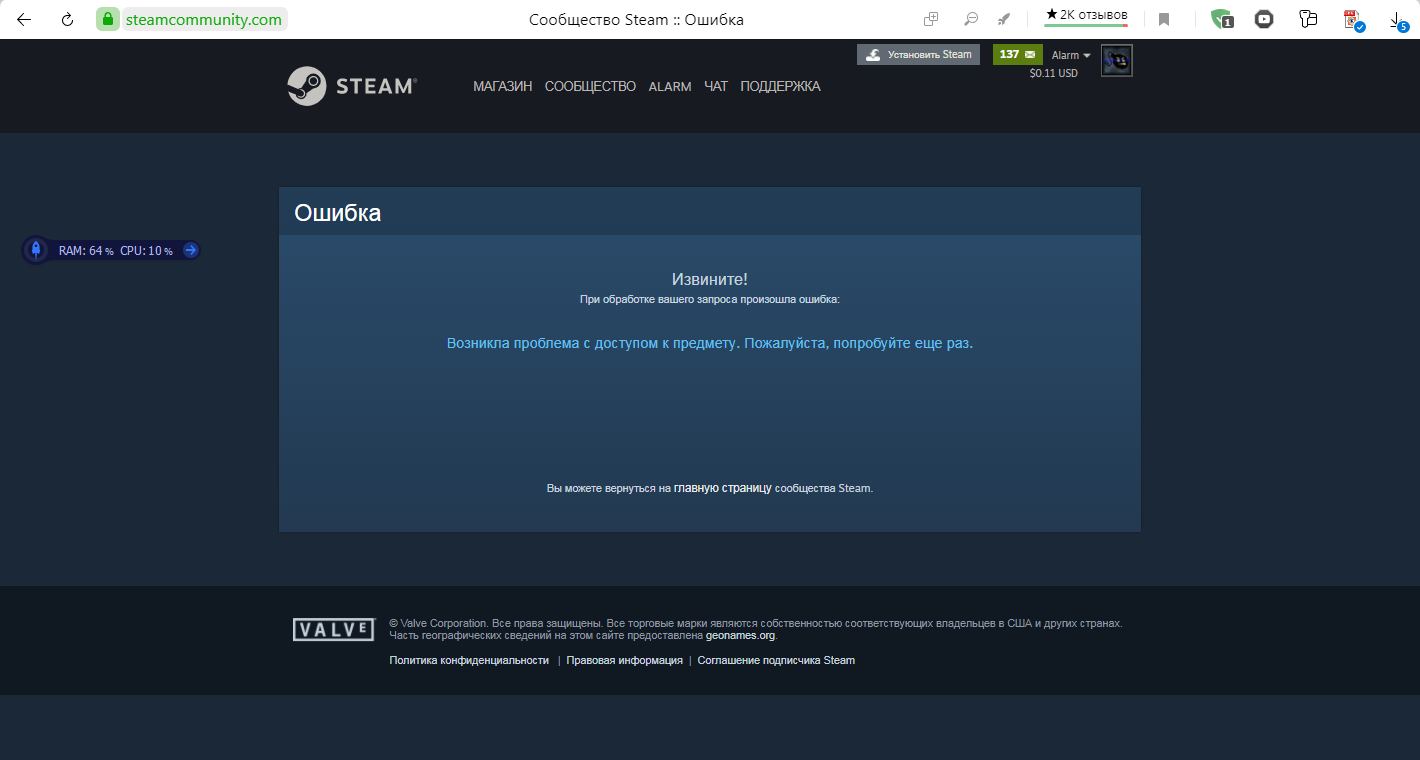Image resolution: width=1420 pixels, height=760 pixels.
Task: Open the МАГАЗИН store menu
Action: pos(502,87)
